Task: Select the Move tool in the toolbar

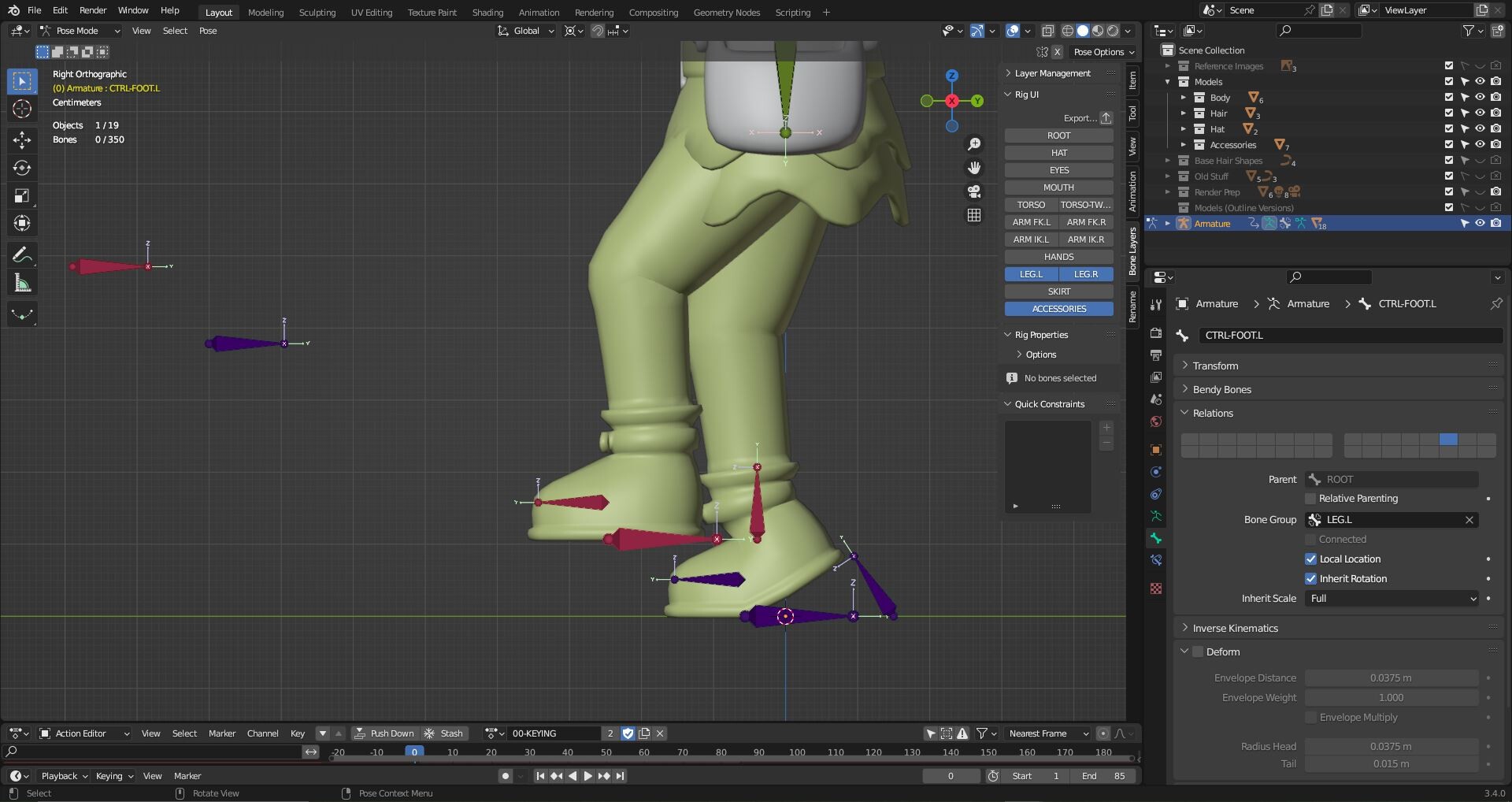Action: 21,139
